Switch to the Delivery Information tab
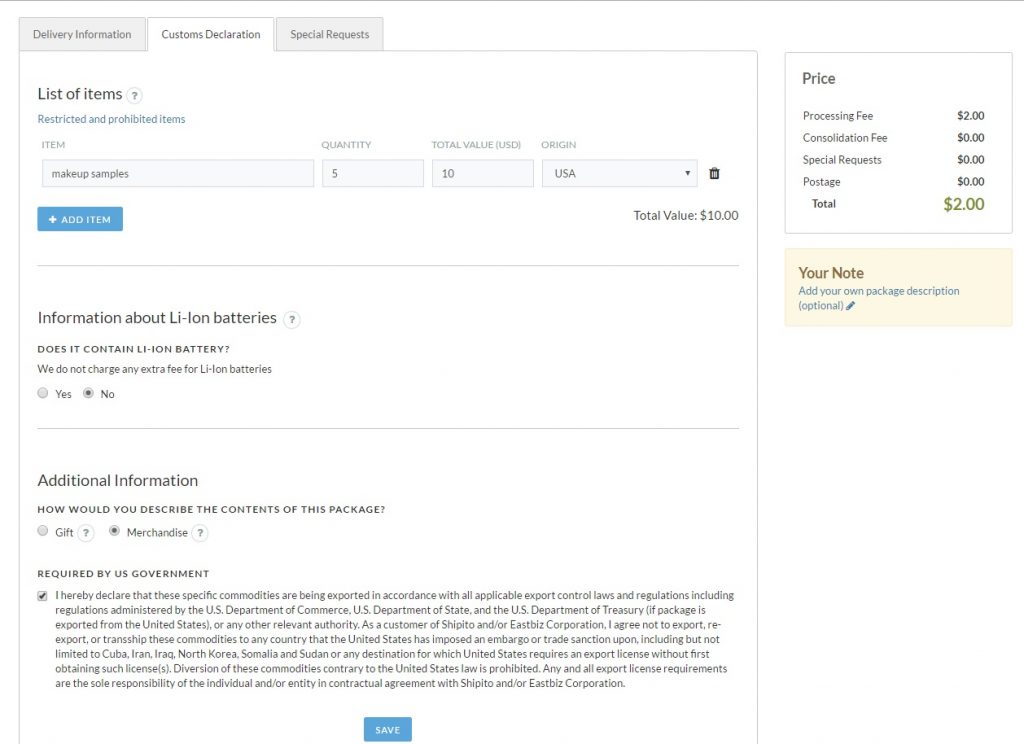This screenshot has width=1024, height=744. (x=82, y=34)
